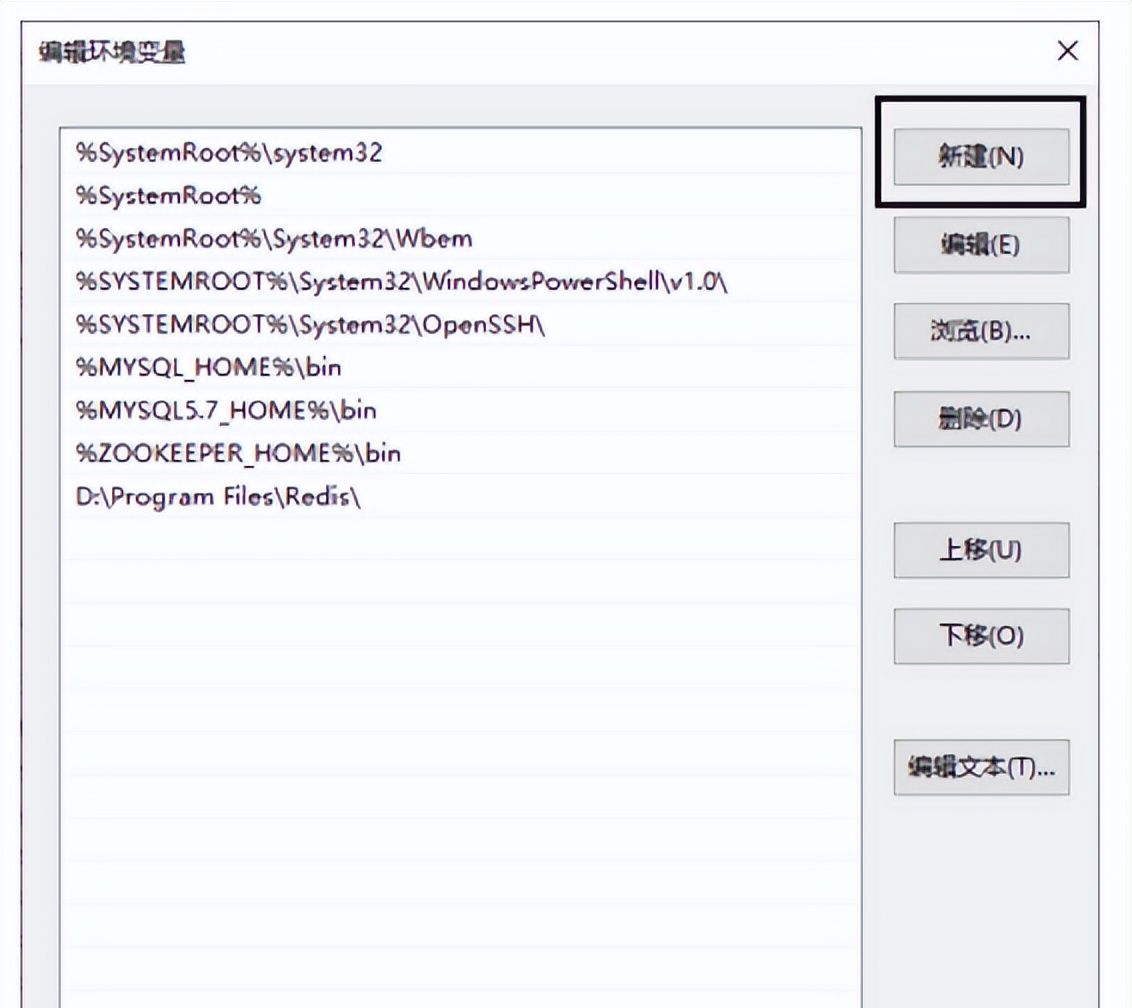The width and height of the screenshot is (1132, 1008).
Task: Choose the %MYSQL5.7_HOME%\bin row
Action: (x=461, y=411)
